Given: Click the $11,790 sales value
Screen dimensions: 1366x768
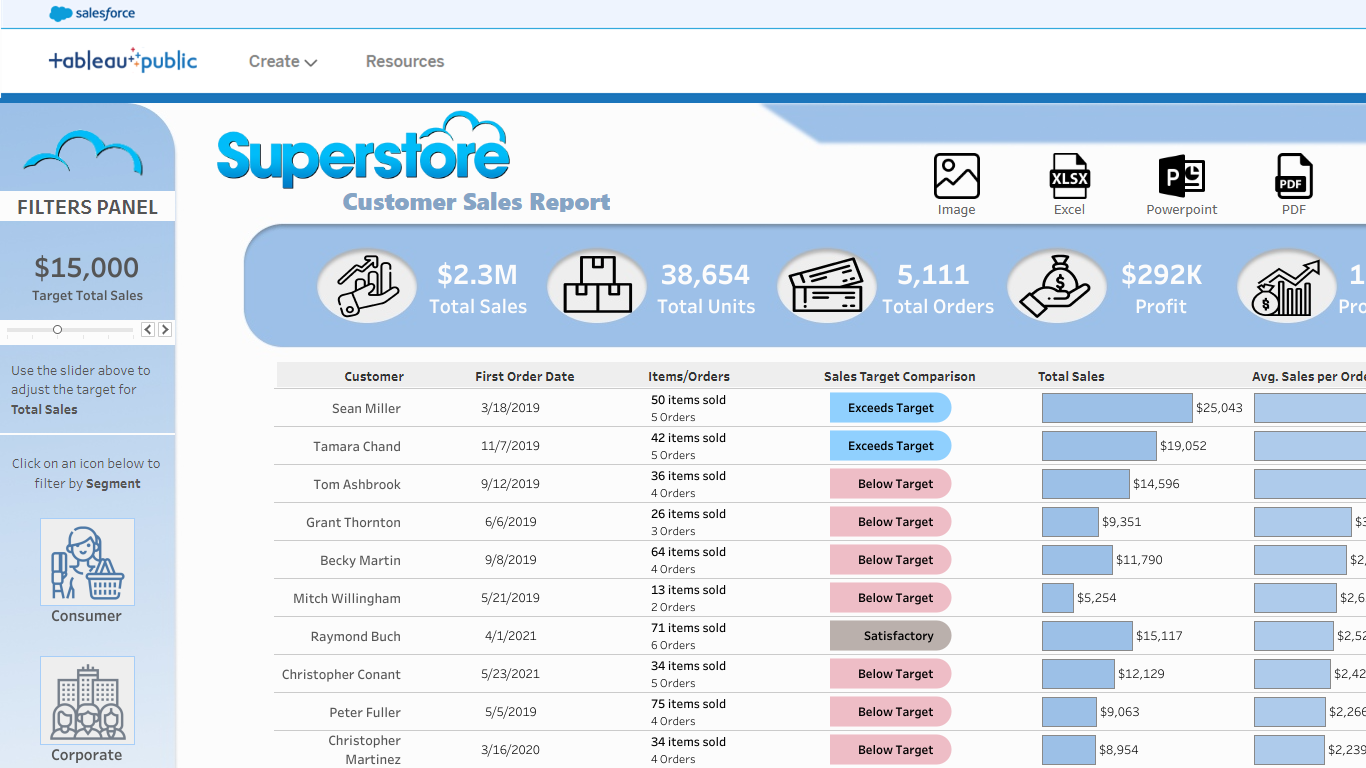Looking at the screenshot, I should click(x=1139, y=560).
